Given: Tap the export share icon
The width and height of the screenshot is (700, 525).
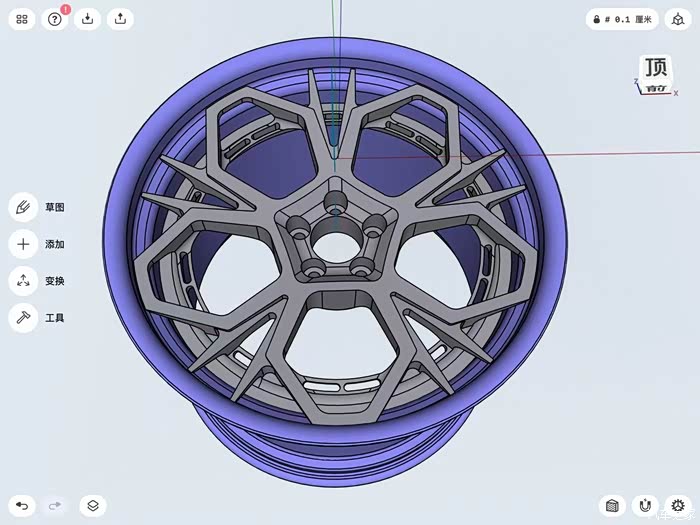Looking at the screenshot, I should coord(120,19).
